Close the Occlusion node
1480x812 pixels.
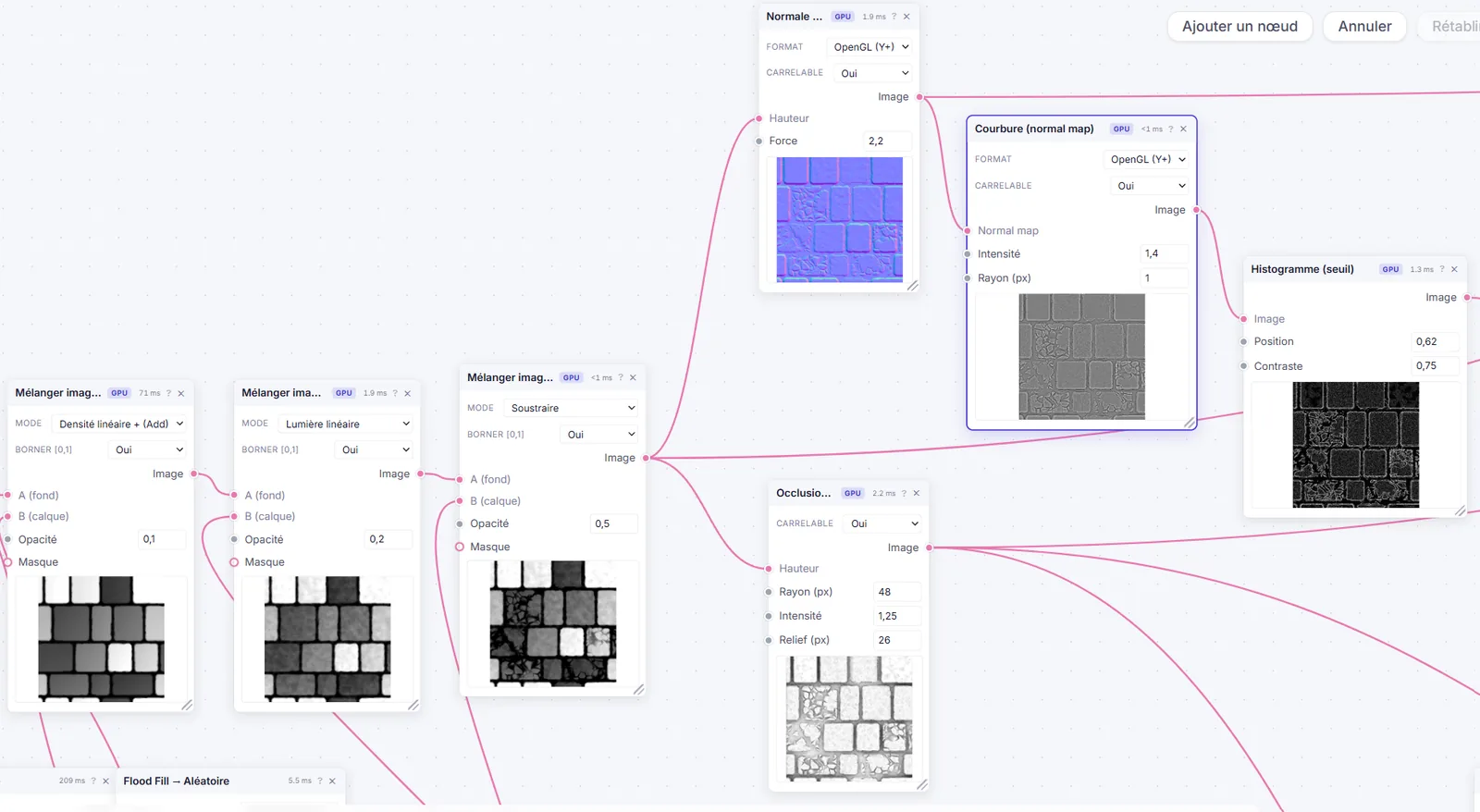917,493
